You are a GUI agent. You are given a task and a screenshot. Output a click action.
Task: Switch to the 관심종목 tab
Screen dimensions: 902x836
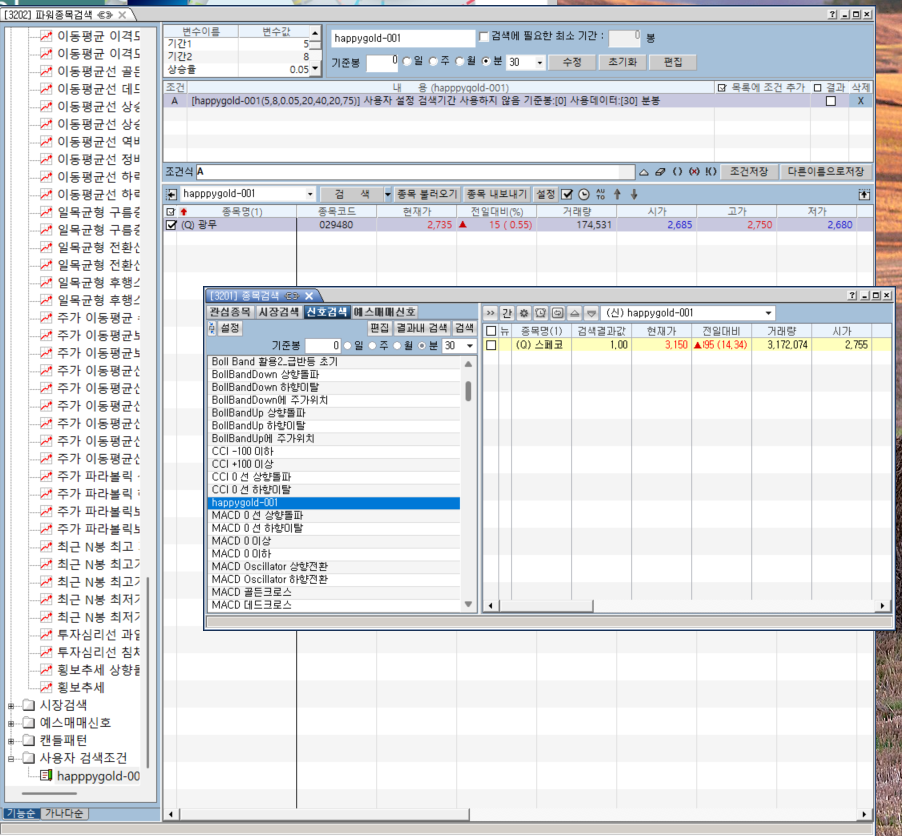[230, 312]
